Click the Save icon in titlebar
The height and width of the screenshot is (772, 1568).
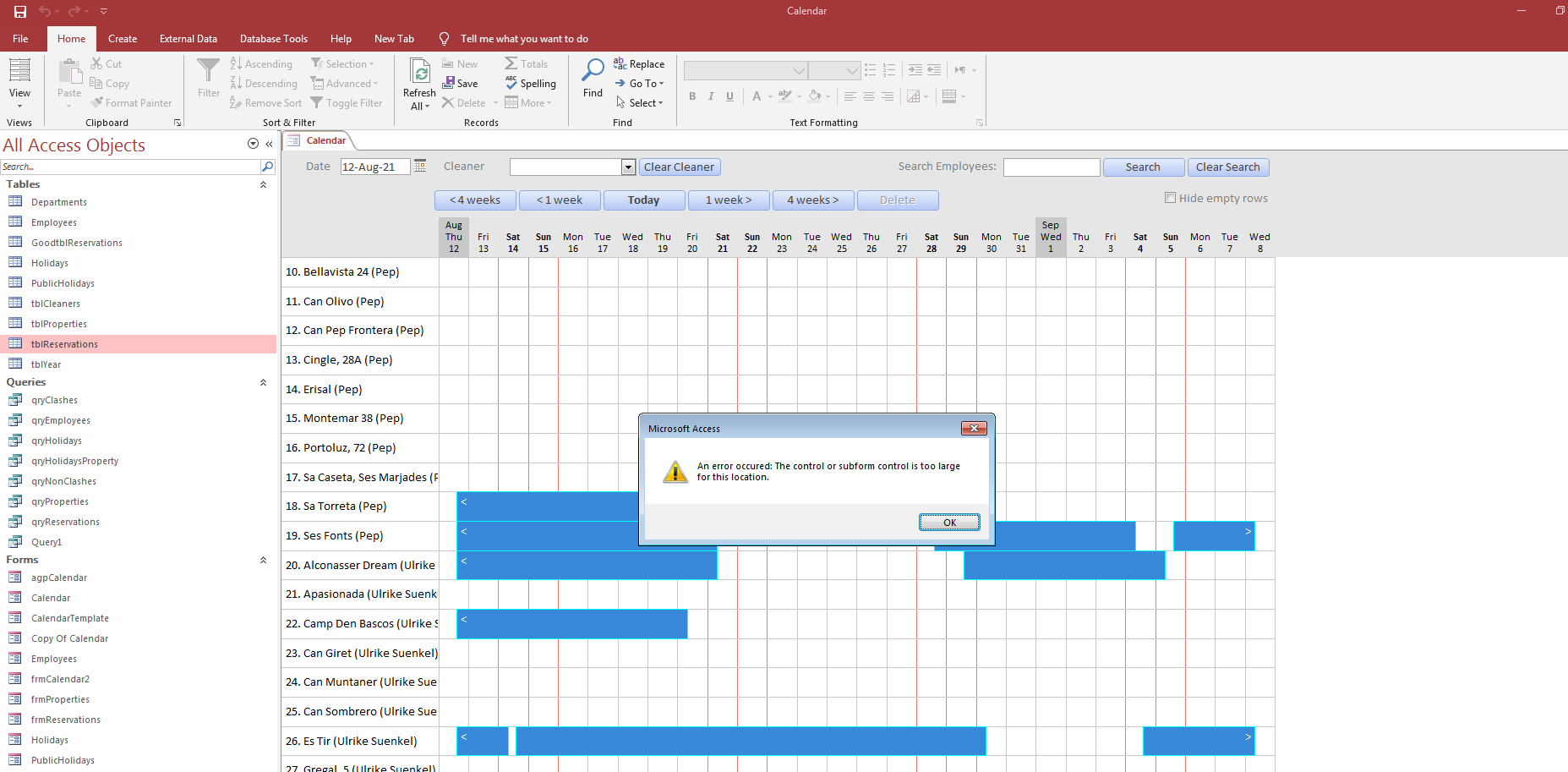tap(20, 11)
